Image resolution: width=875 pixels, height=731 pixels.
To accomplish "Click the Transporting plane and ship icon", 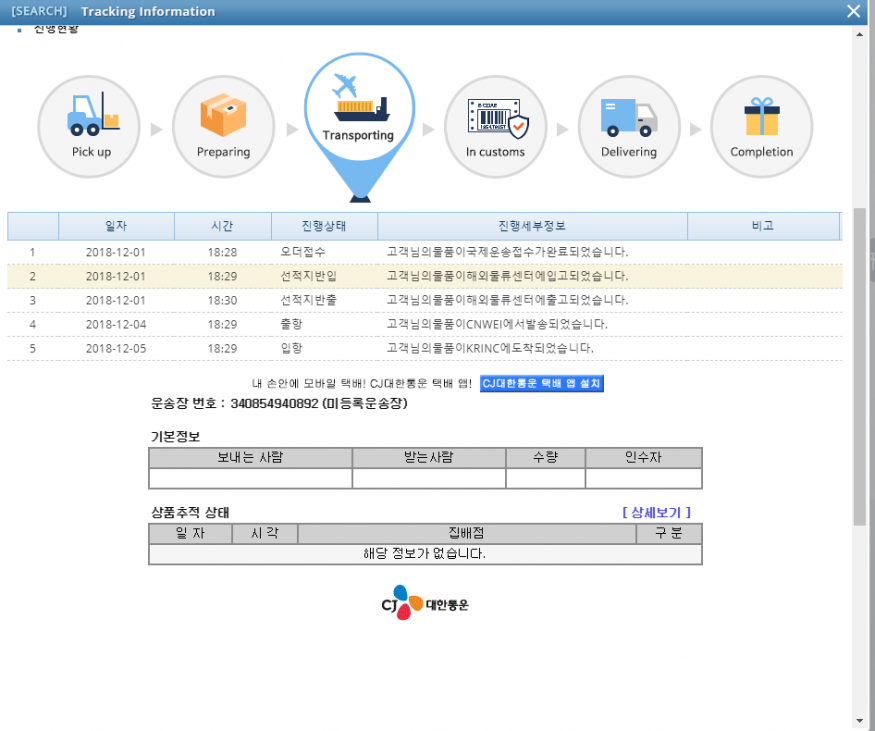I will coord(357,96).
